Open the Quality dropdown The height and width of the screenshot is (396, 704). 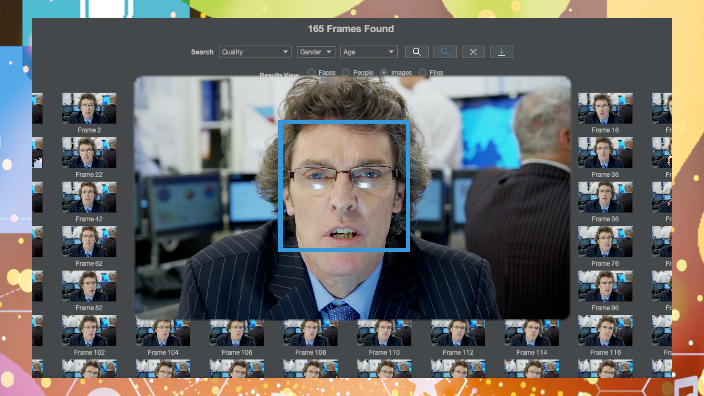click(x=255, y=52)
